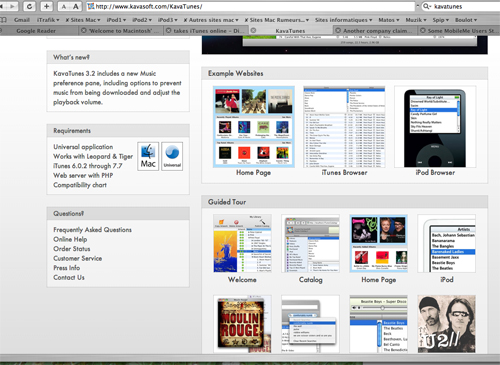This screenshot has height=365, width=500.
Task: Open the Welcome guided tour thumbnail
Action: 242,244
